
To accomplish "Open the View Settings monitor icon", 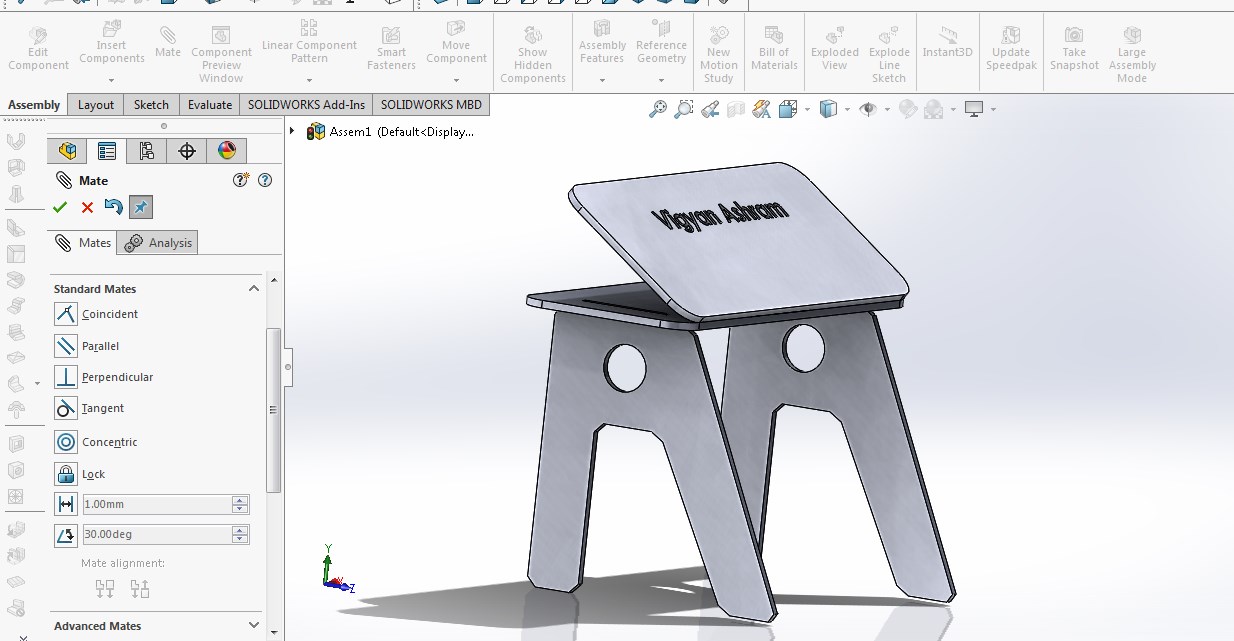I will [974, 109].
